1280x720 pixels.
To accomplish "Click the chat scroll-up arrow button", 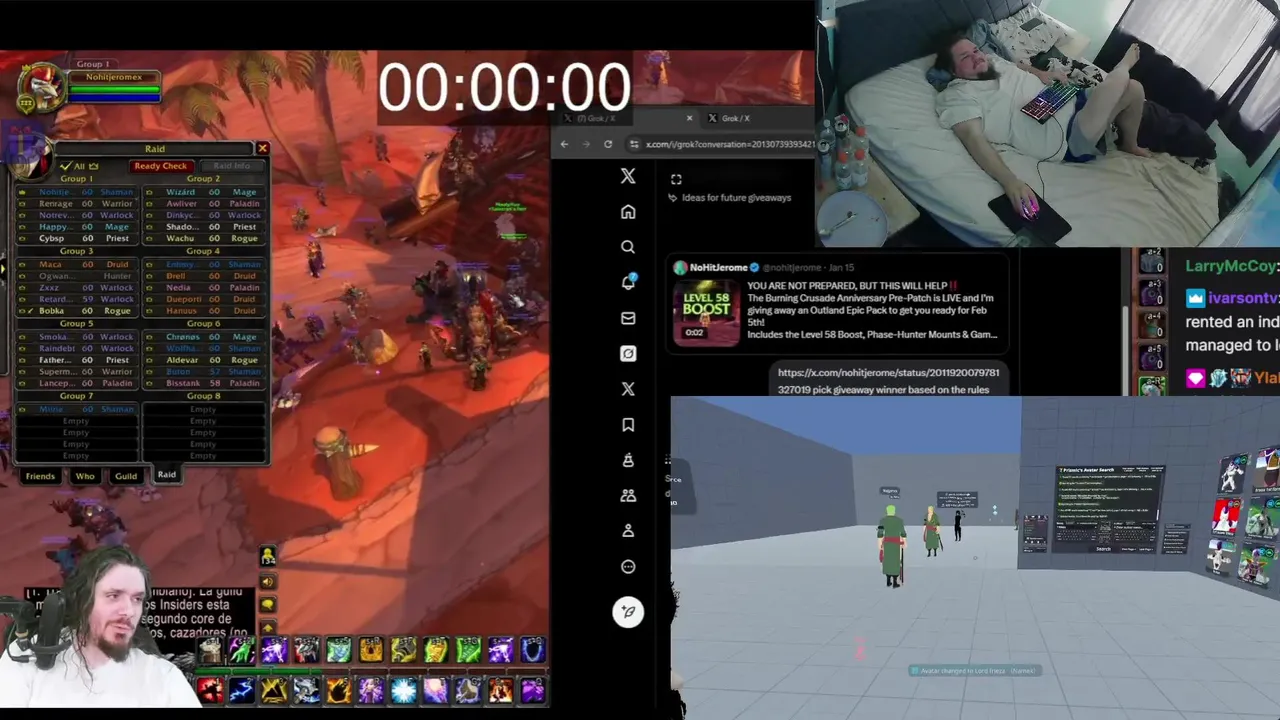I will click(x=268, y=628).
